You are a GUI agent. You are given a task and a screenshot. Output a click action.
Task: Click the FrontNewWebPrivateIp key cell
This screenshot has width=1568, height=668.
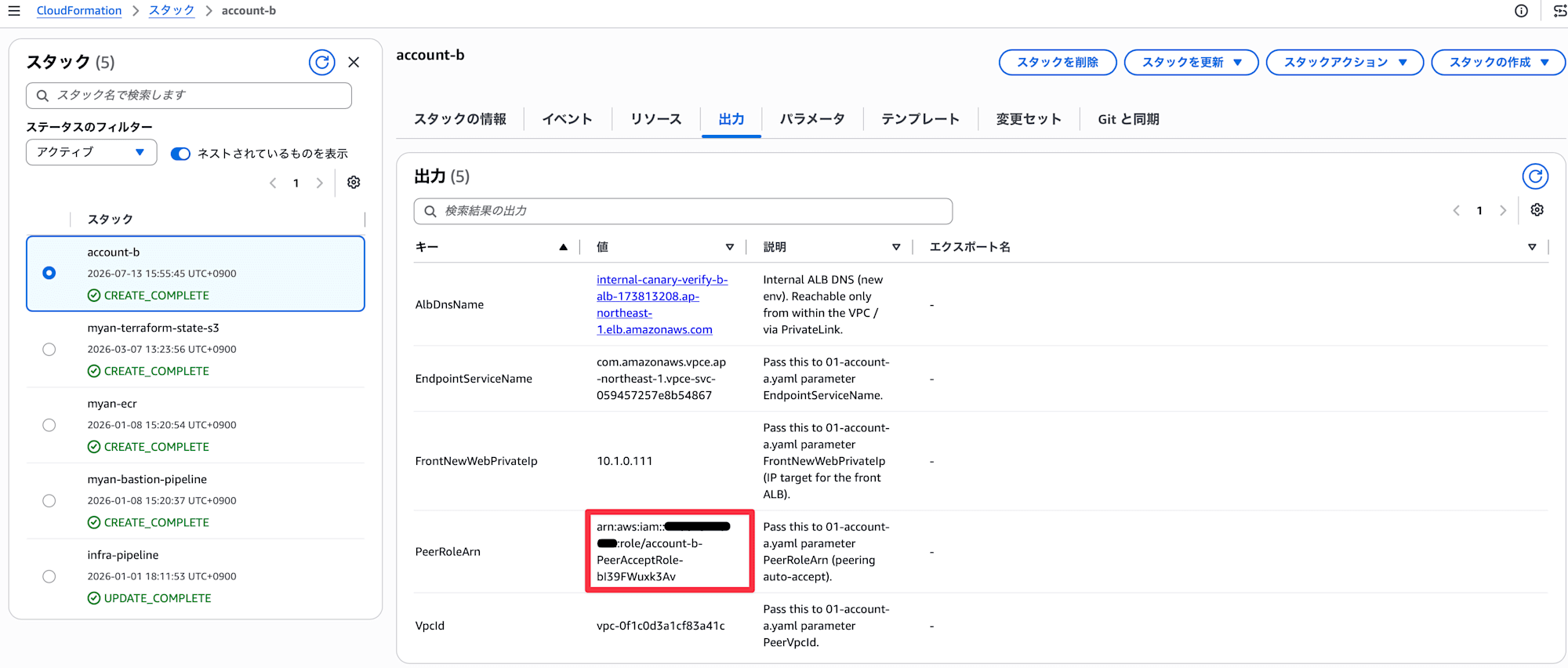tap(476, 461)
